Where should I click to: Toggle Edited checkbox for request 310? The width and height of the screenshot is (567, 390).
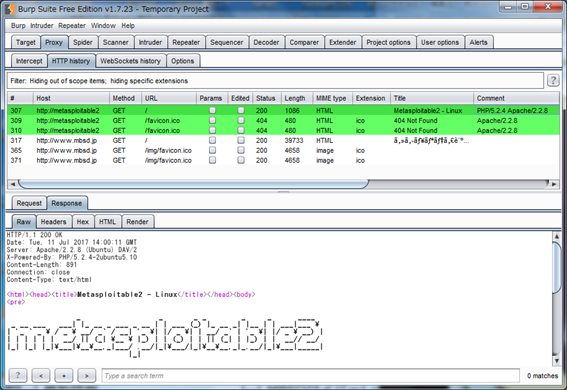click(241, 130)
